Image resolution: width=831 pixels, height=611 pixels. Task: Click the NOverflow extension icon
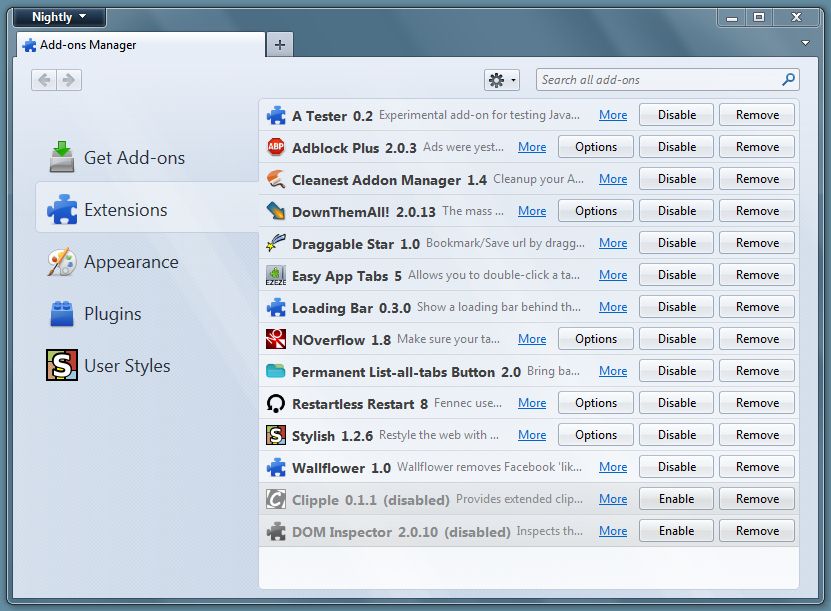[x=273, y=338]
